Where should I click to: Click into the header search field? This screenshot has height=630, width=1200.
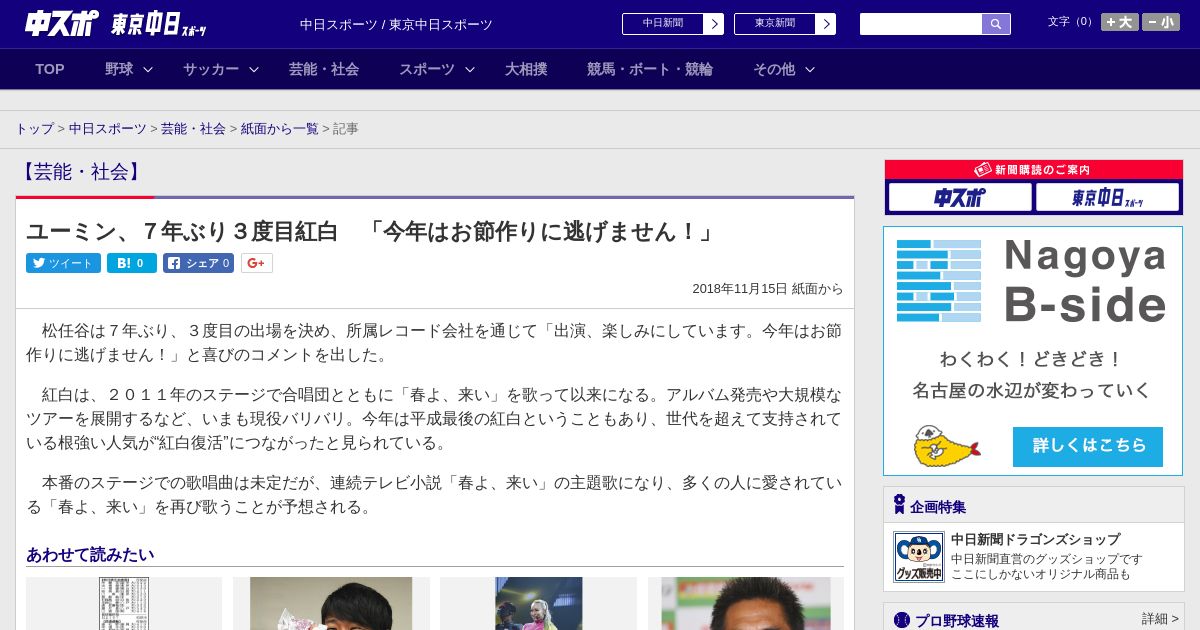[x=921, y=24]
